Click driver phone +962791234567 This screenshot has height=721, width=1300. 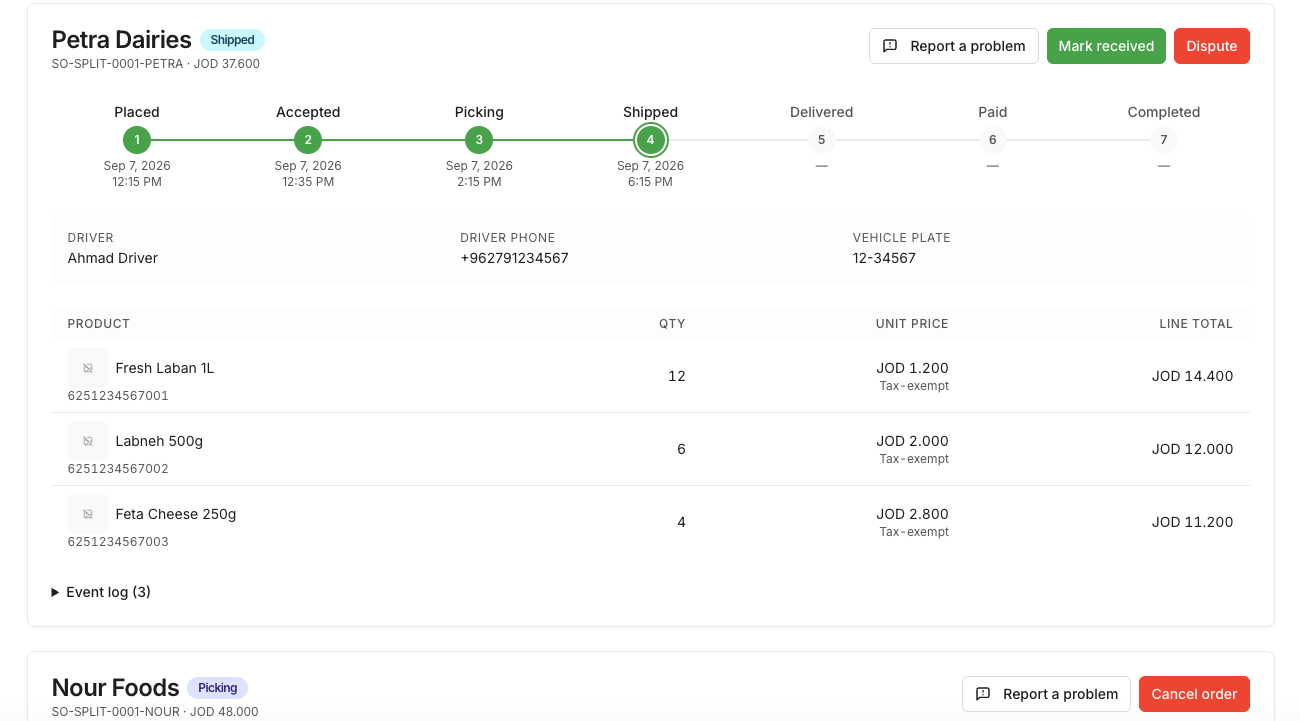(514, 258)
